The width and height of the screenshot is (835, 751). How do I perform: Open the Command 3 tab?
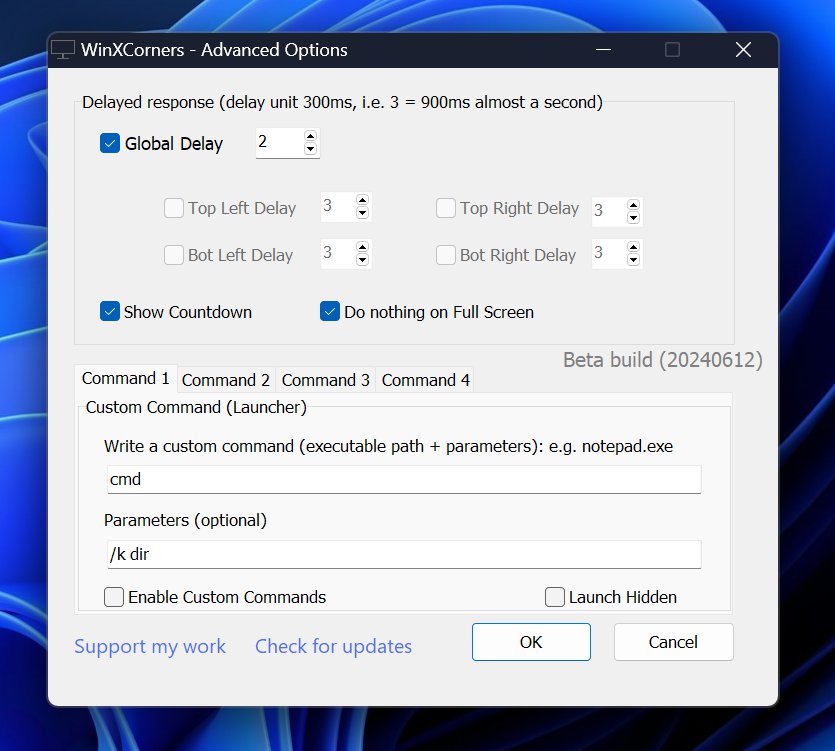coord(325,380)
